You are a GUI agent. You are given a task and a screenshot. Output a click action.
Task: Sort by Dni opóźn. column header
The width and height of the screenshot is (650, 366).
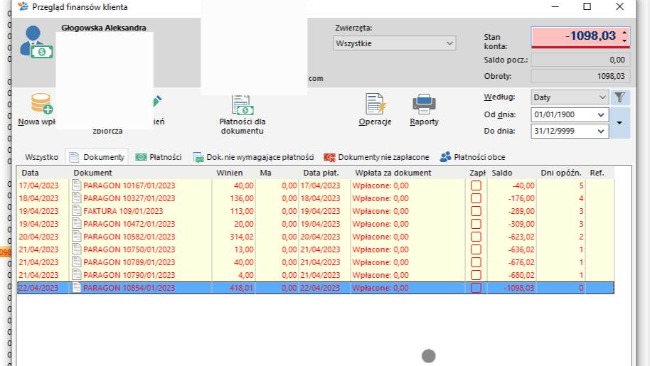pos(561,173)
